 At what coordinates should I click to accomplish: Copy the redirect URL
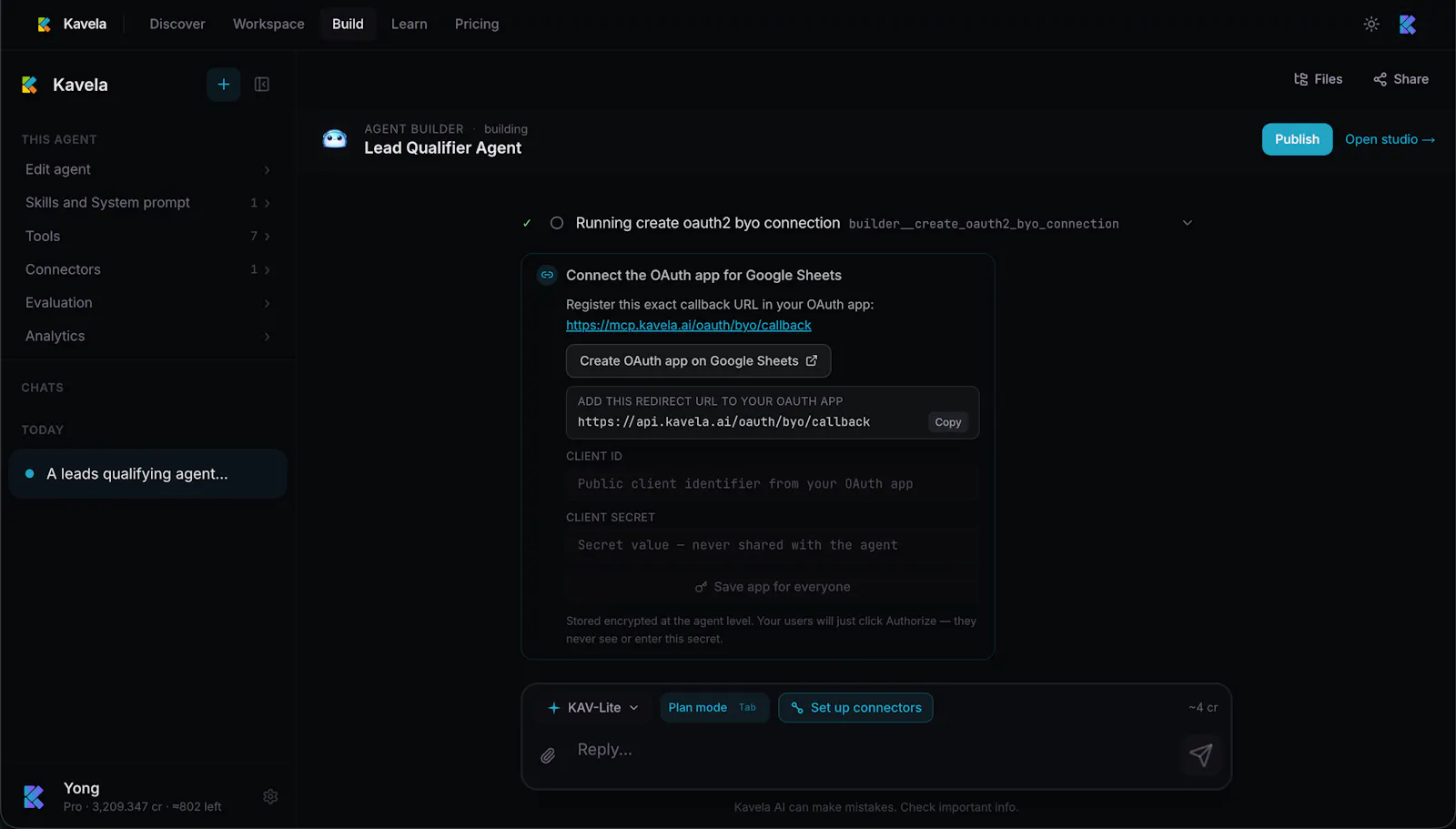tap(947, 422)
